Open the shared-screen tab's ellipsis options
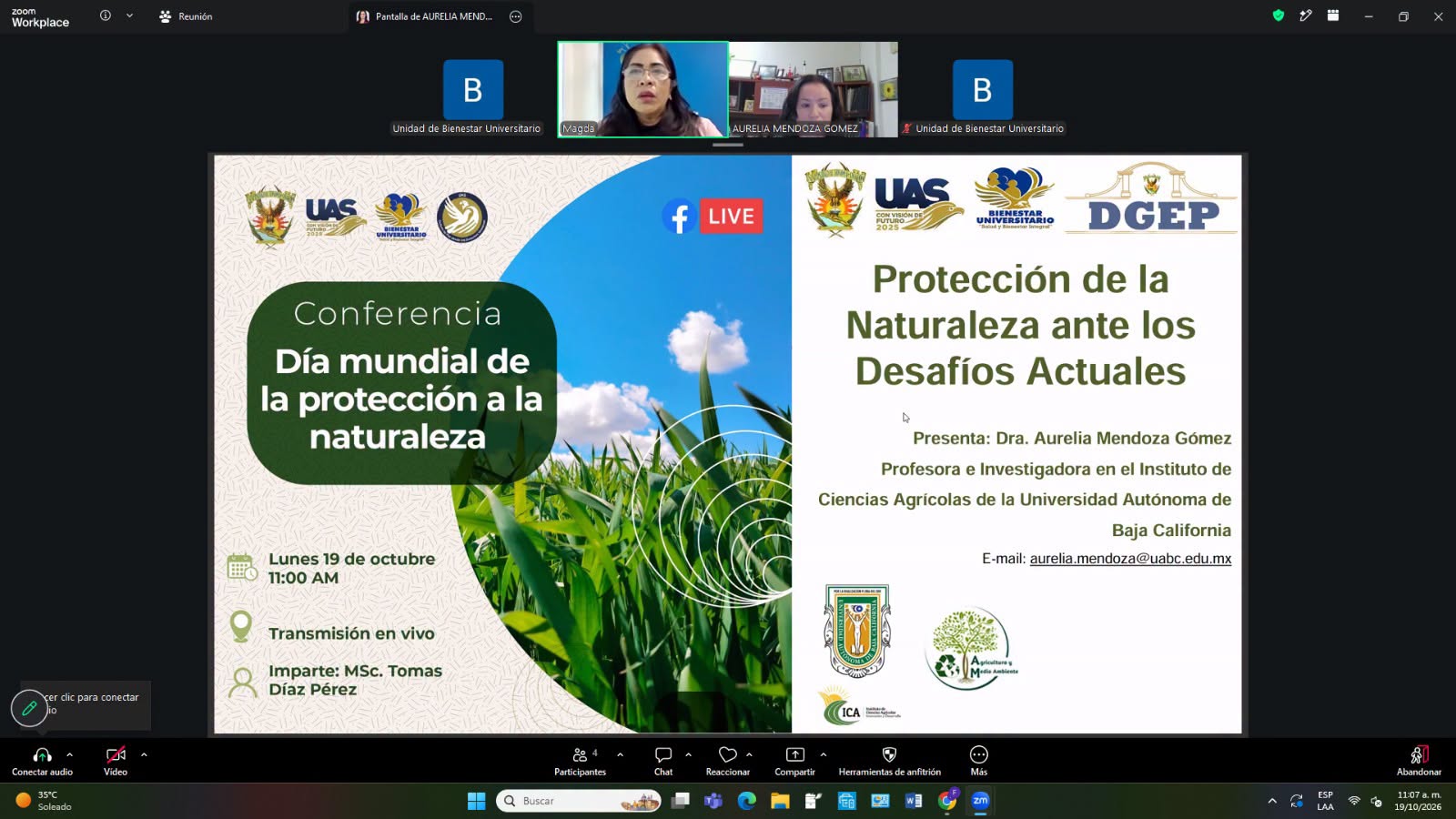 [x=516, y=16]
